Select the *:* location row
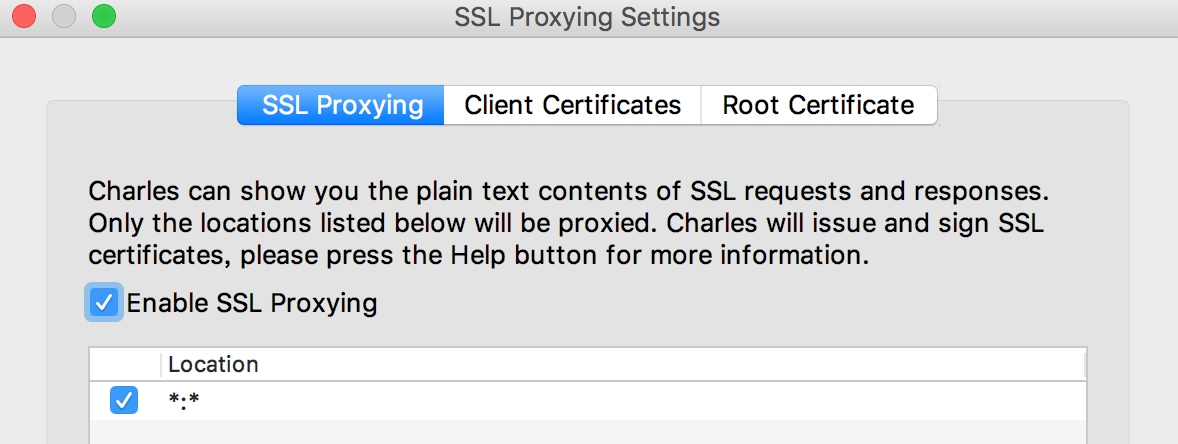This screenshot has height=444, width=1178. click(x=587, y=400)
